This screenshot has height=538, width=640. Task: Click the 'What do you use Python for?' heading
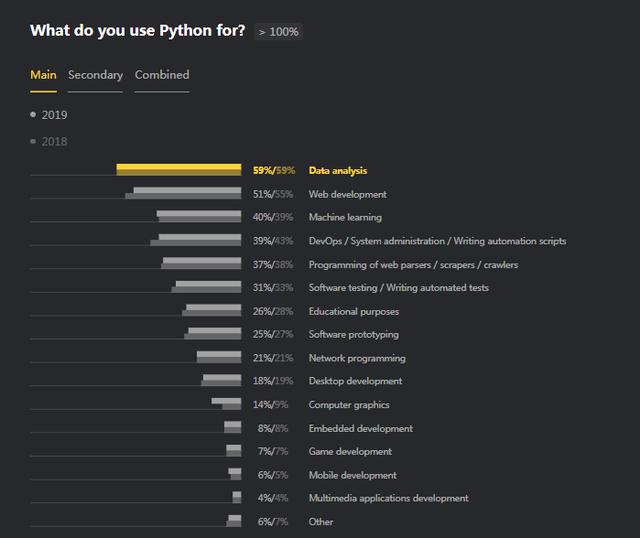[x=138, y=31]
